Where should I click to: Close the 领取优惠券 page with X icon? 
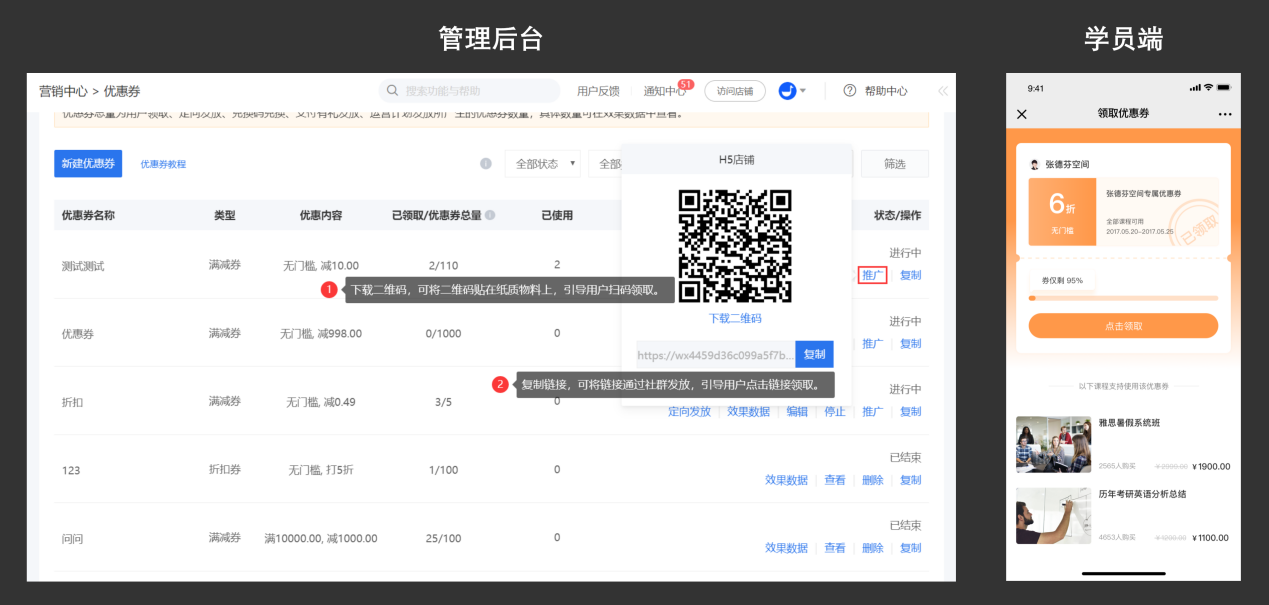(1021, 114)
